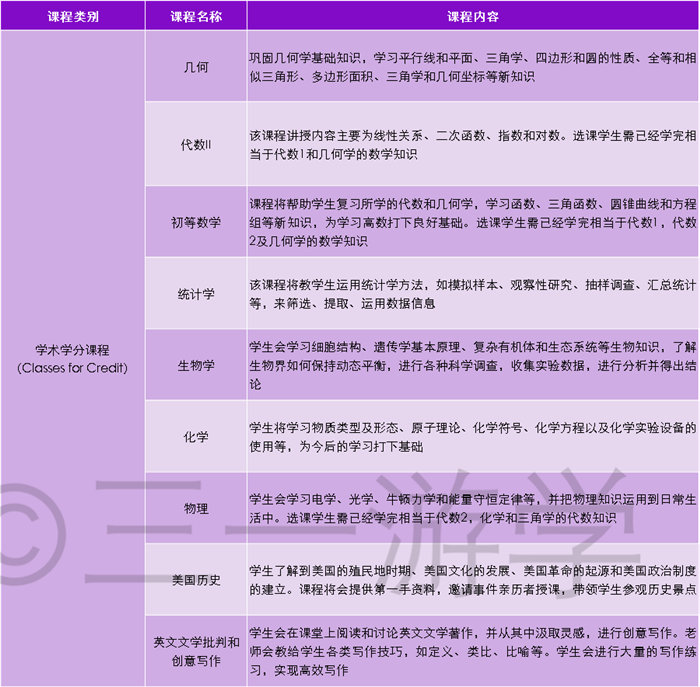Select the 化学 course name cell
Screen dimensions: 700x687
[196, 437]
